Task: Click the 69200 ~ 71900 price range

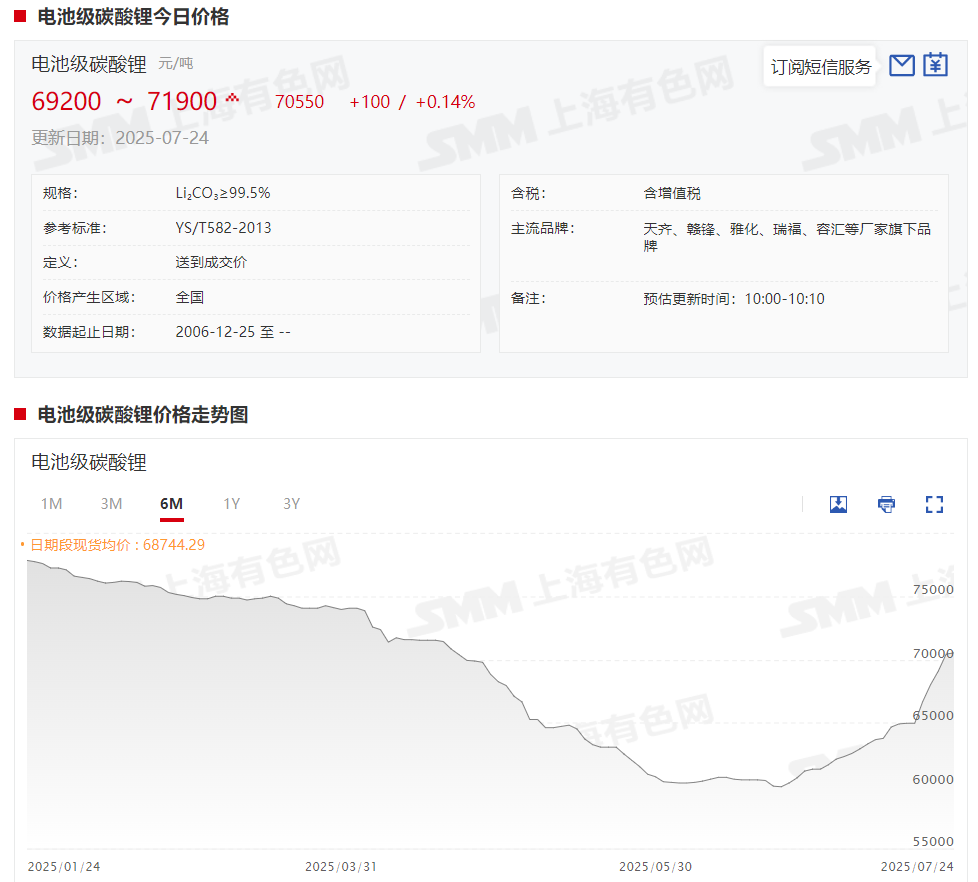Action: [x=124, y=101]
